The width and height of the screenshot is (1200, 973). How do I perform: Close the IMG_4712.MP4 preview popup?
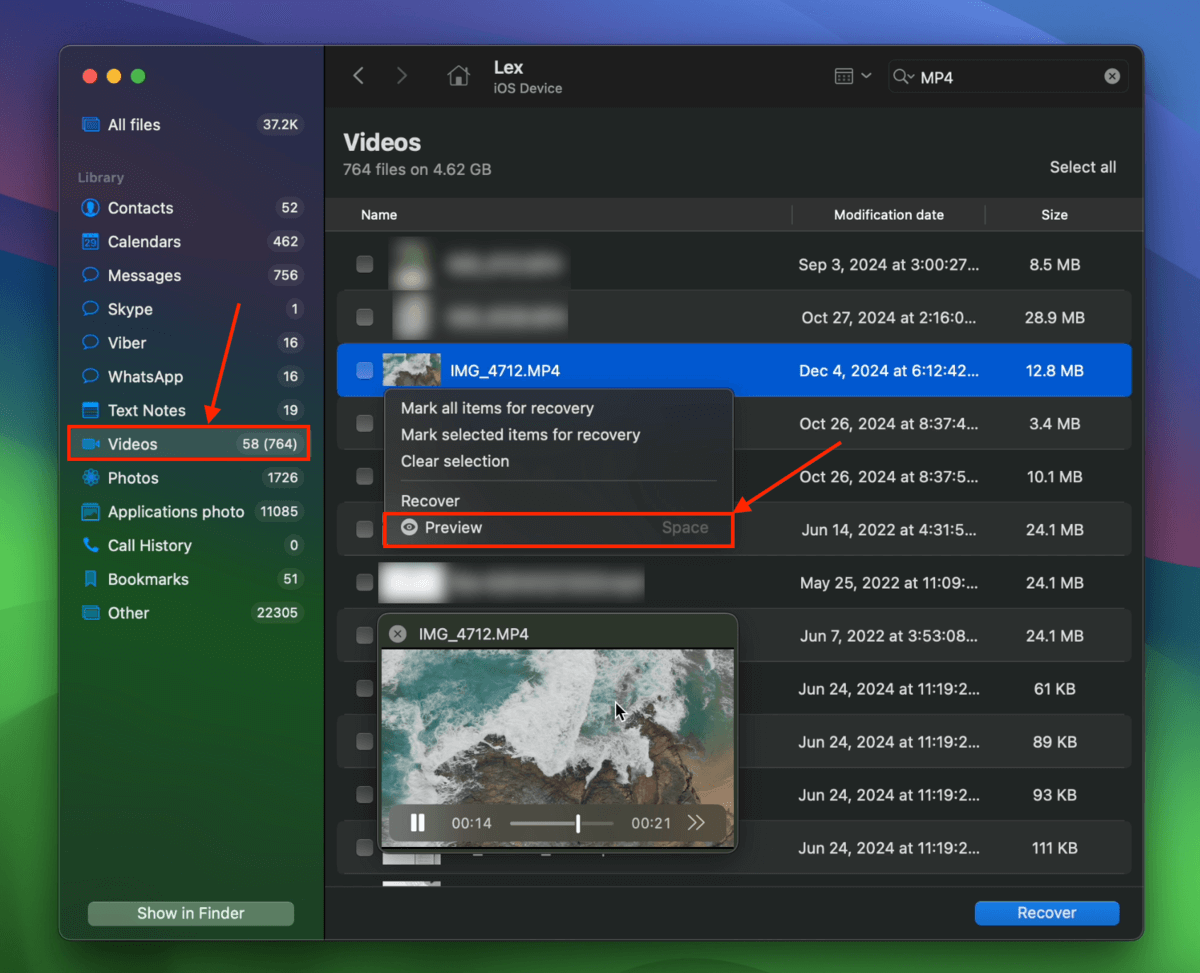[x=397, y=634]
